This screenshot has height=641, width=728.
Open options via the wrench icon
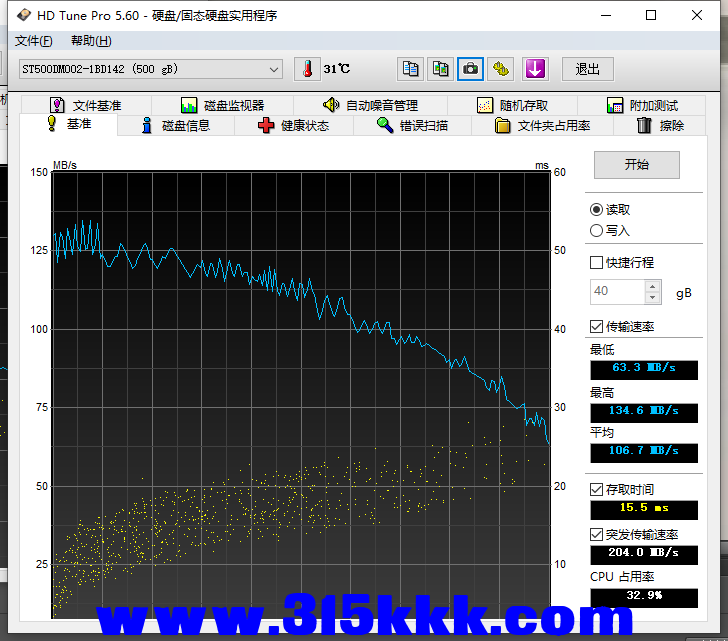[501, 69]
